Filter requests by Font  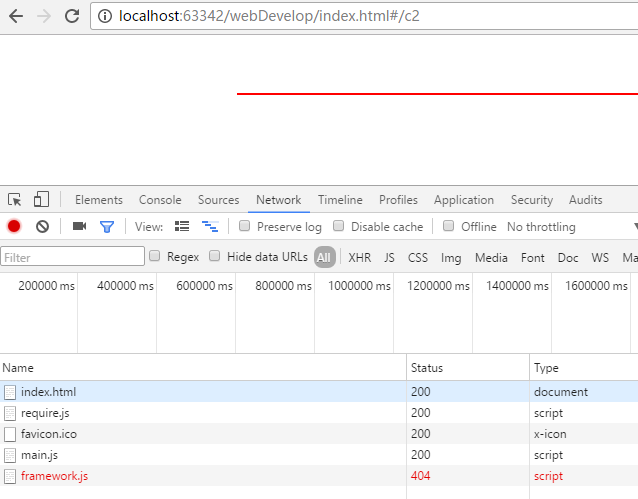(x=533, y=258)
